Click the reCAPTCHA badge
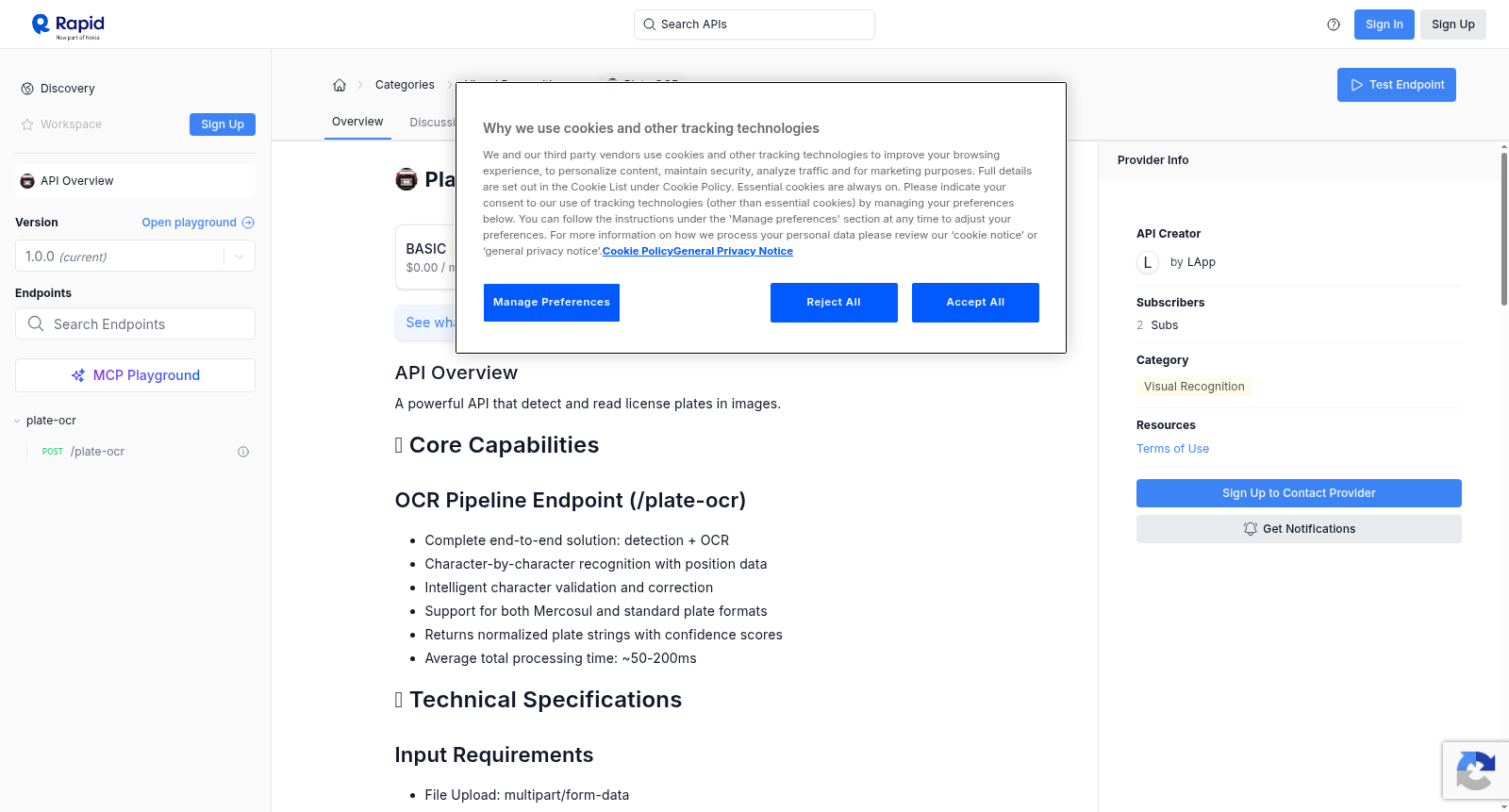1509x812 pixels. (1476, 771)
